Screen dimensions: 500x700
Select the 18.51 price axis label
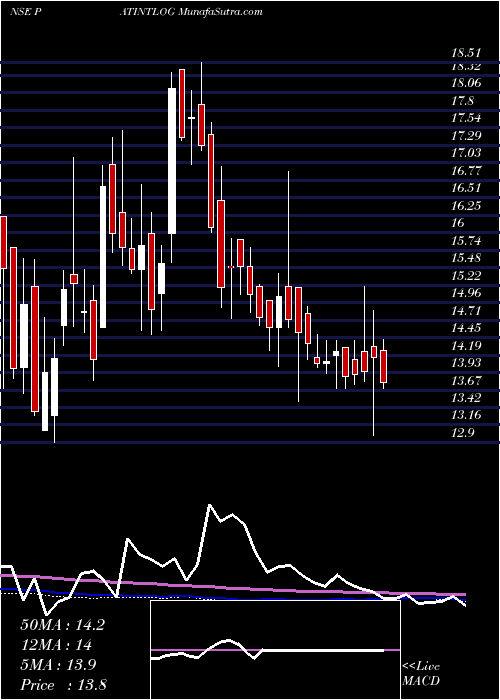[466, 53]
